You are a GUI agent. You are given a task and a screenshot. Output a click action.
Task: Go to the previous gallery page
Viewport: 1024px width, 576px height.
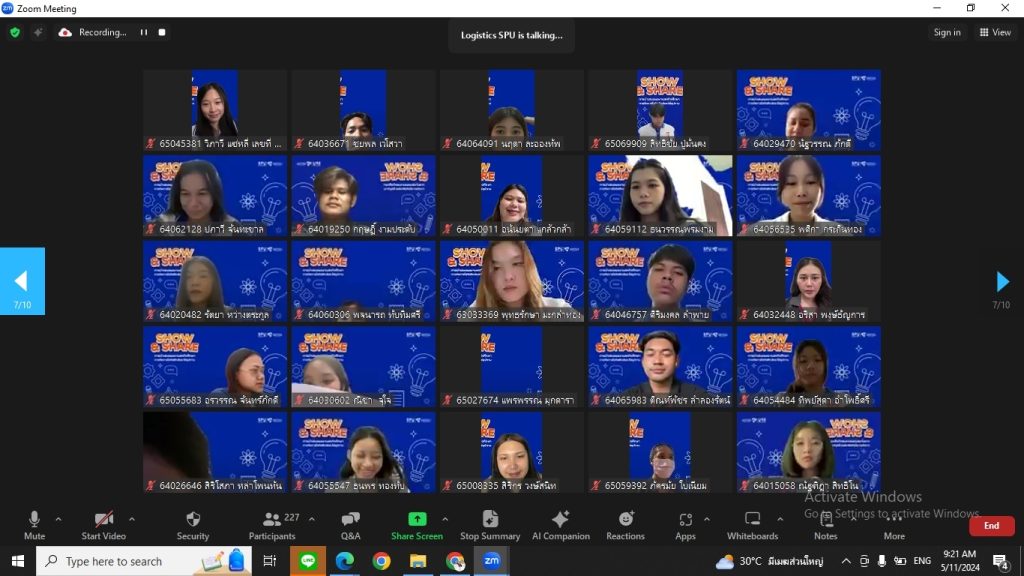pyautogui.click(x=22, y=281)
